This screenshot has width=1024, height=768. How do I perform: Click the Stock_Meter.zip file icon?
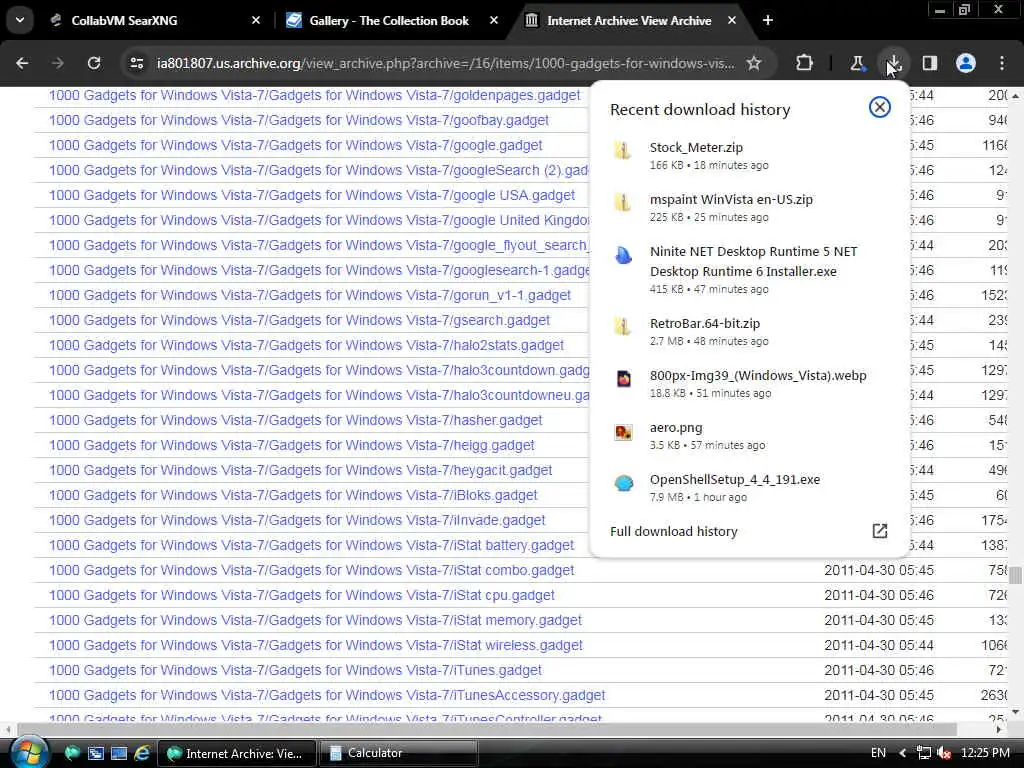coord(623,151)
